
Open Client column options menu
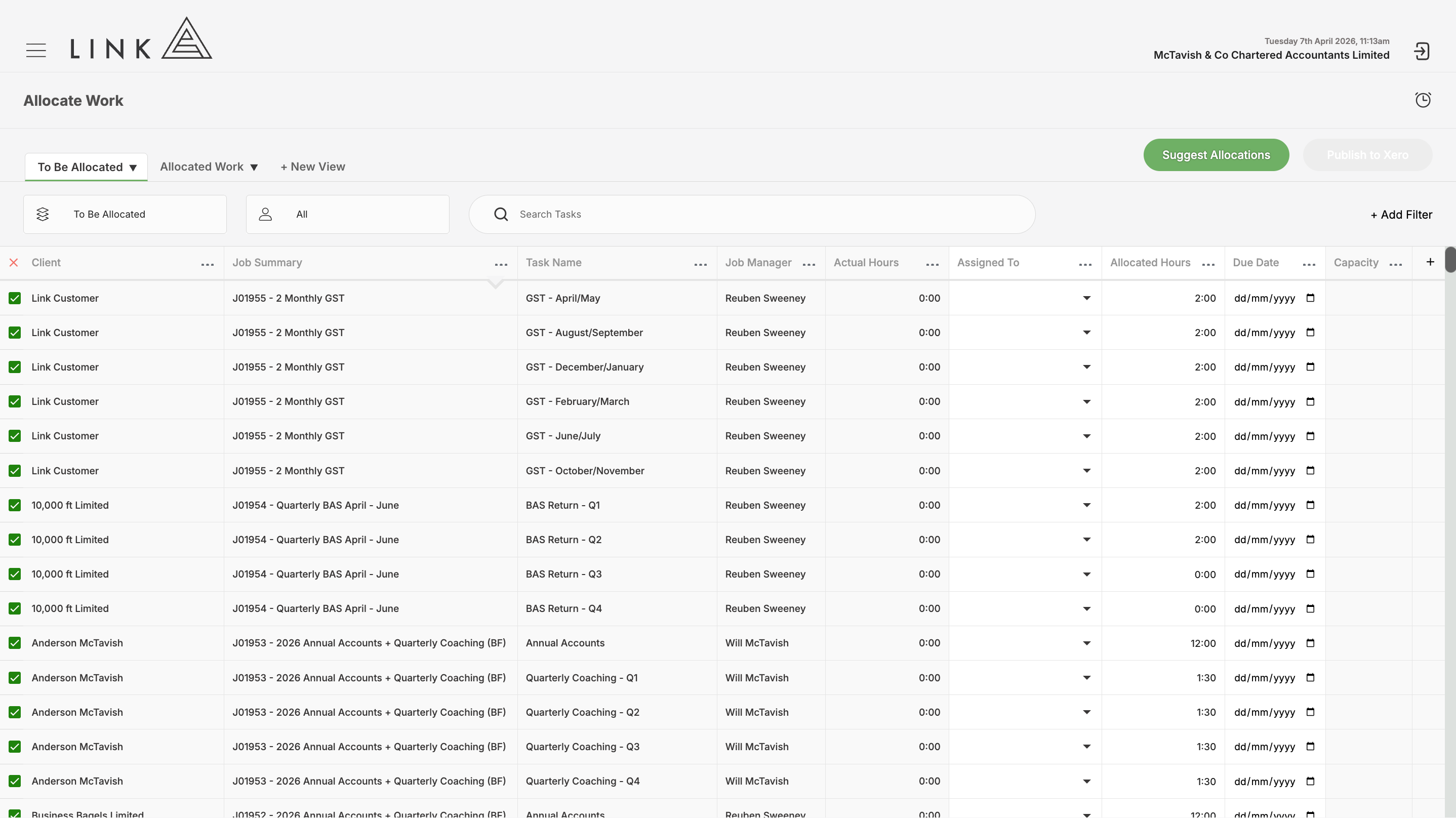[208, 265]
